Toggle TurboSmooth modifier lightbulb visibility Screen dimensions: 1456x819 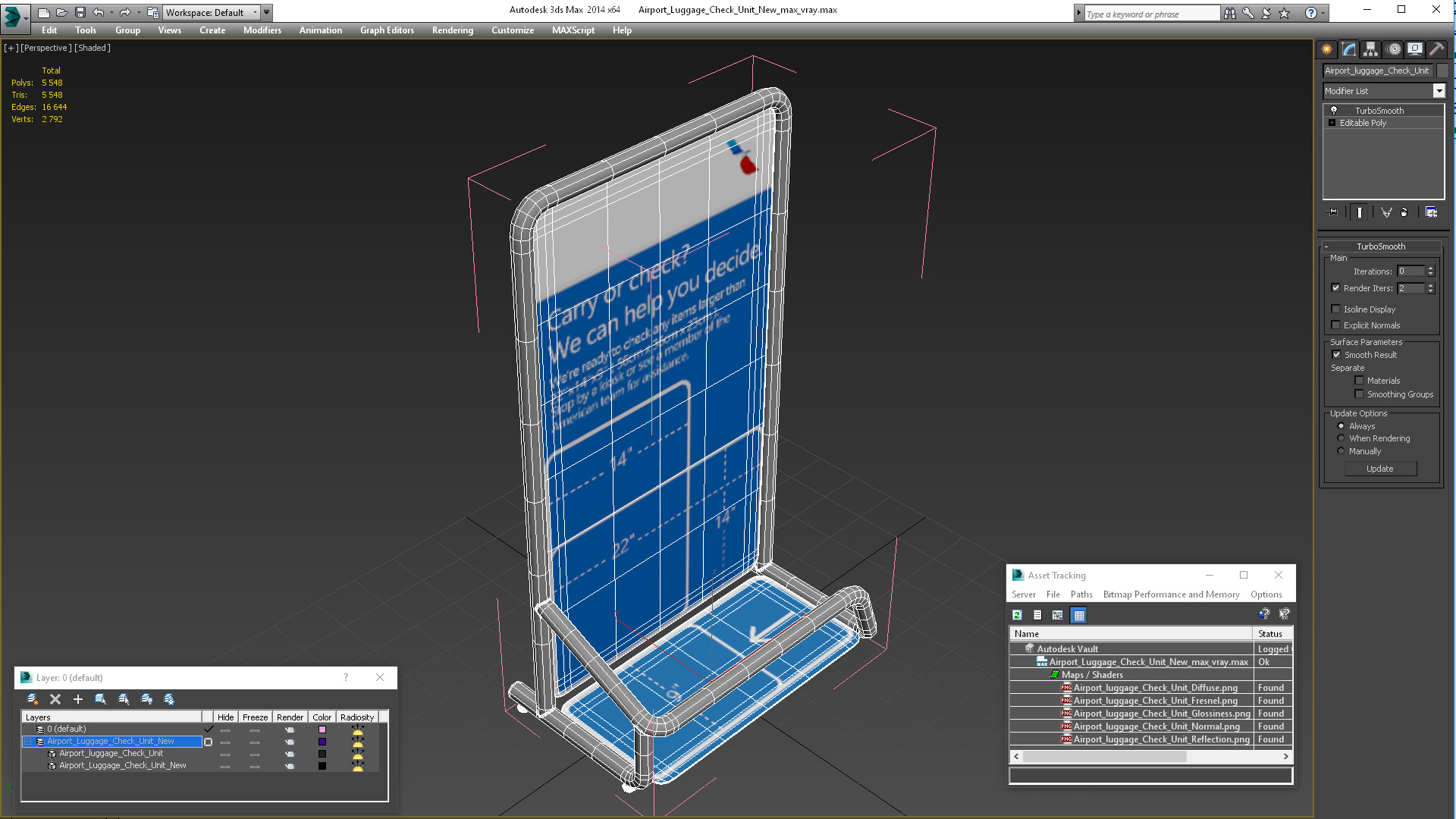tap(1334, 111)
